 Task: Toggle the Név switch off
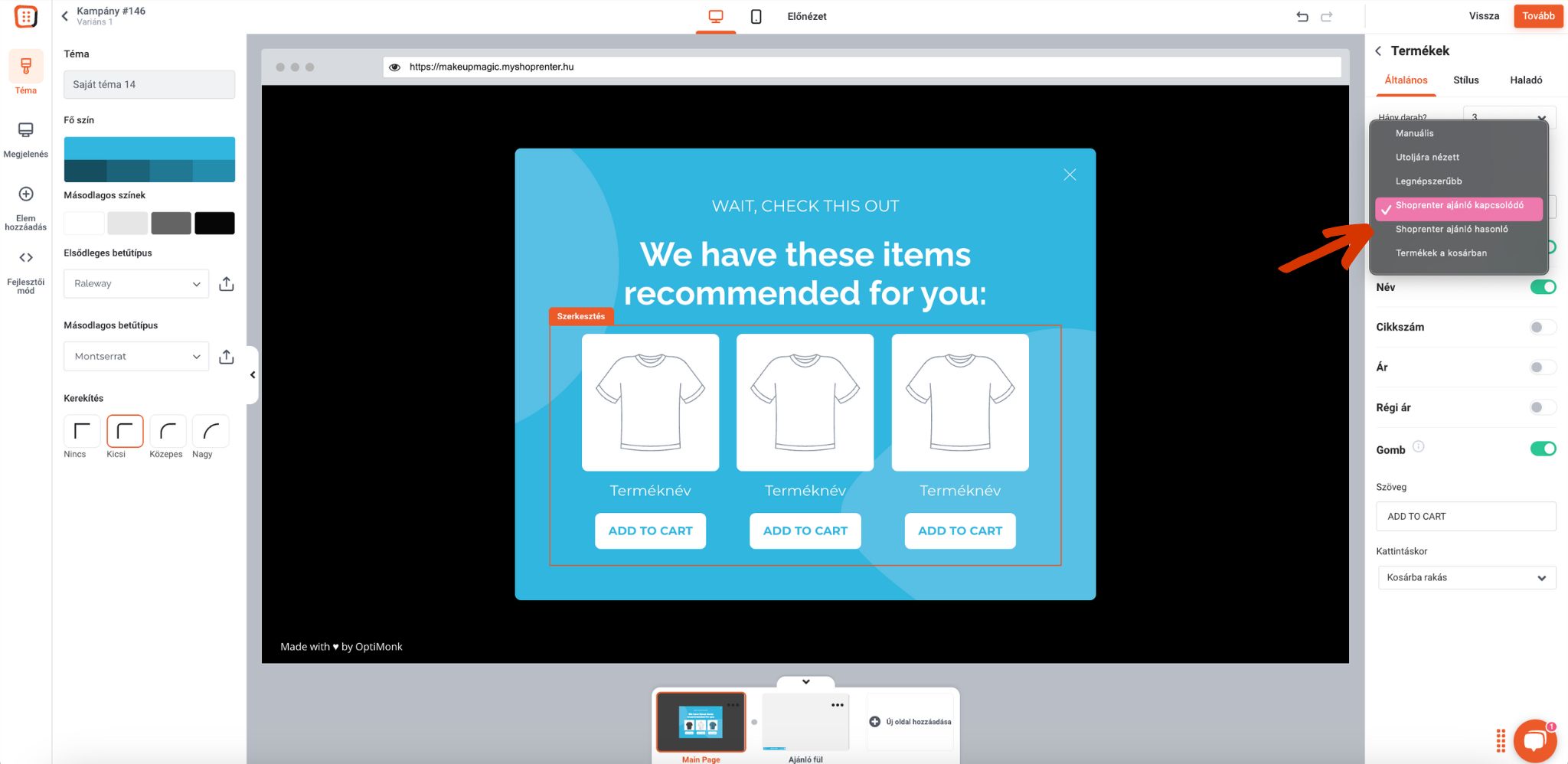(1543, 287)
